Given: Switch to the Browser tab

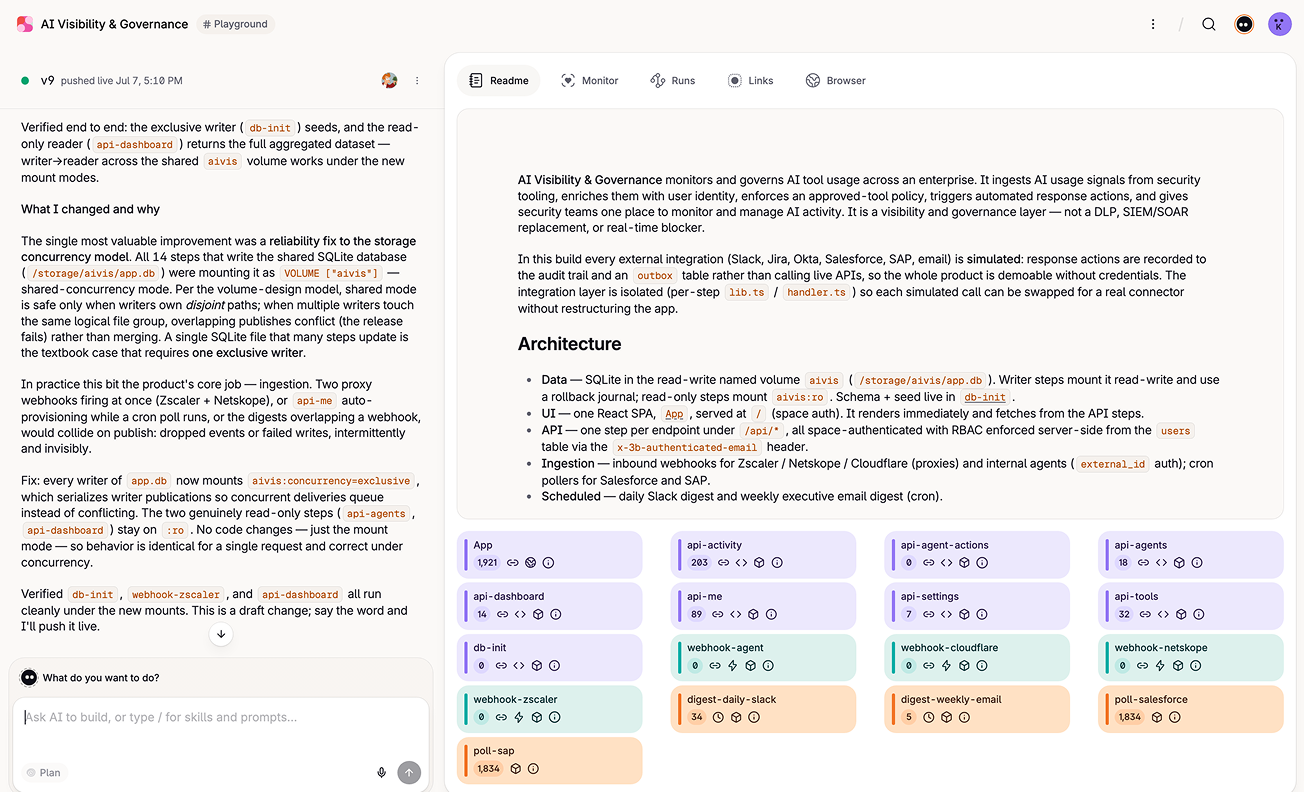Looking at the screenshot, I should point(835,80).
